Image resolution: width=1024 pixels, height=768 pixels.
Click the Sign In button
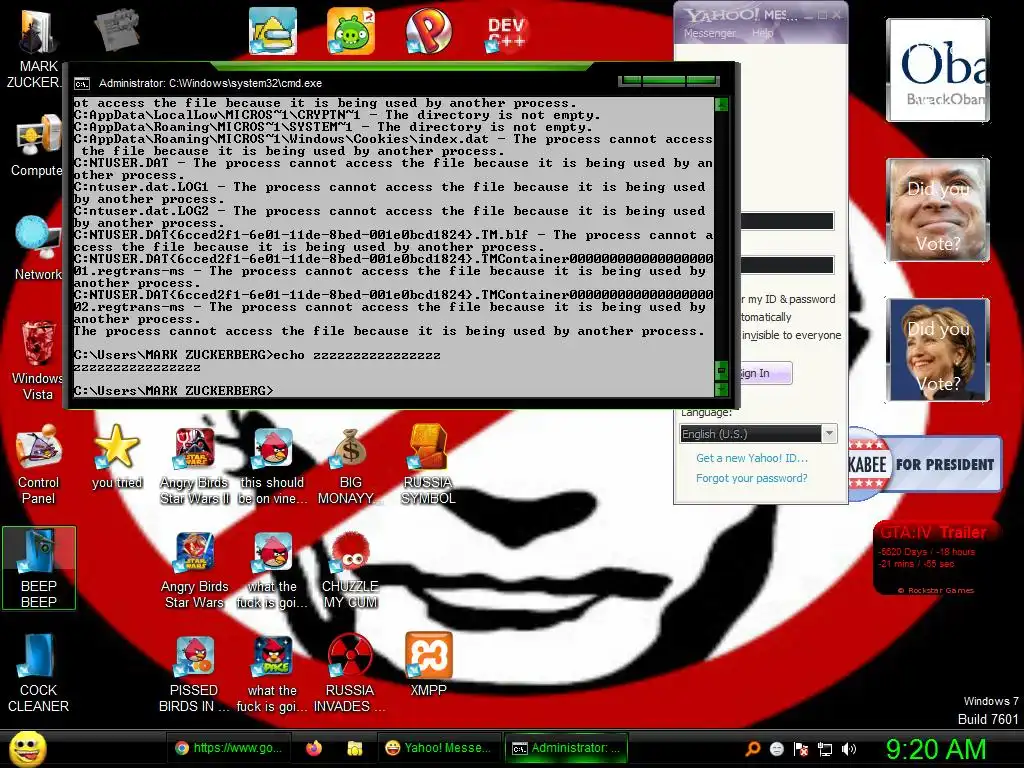[x=766, y=373]
